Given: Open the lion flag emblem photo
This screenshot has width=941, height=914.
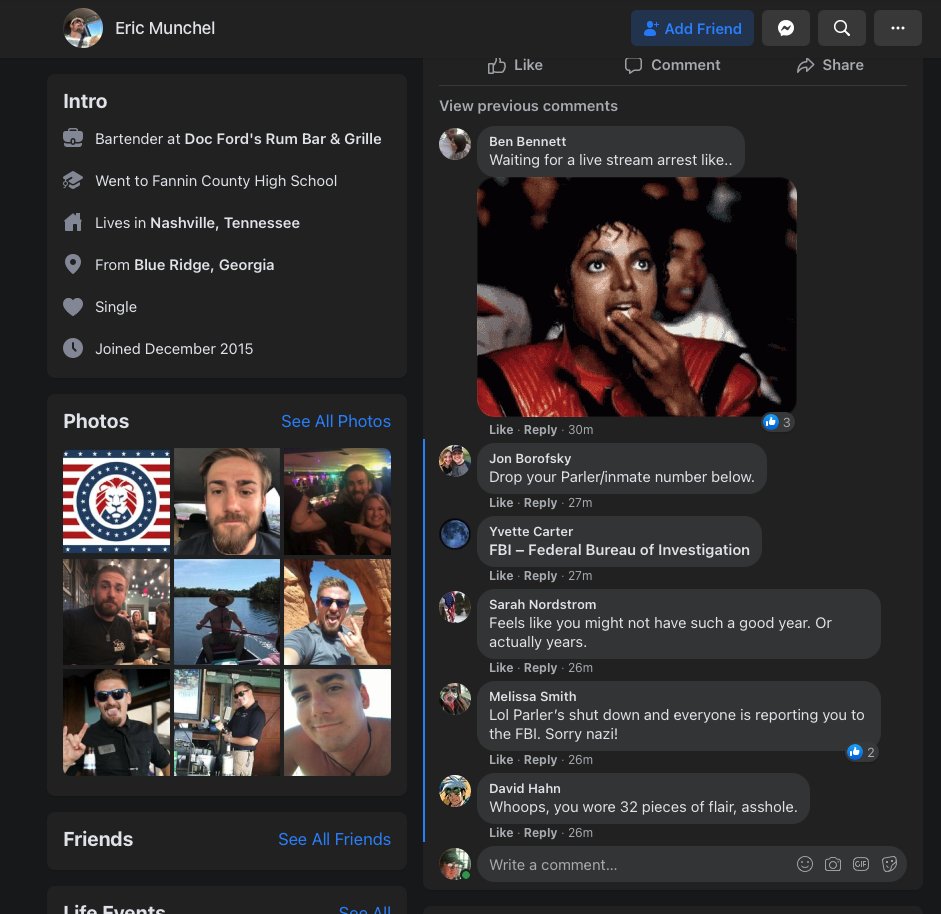Looking at the screenshot, I should coord(116,502).
